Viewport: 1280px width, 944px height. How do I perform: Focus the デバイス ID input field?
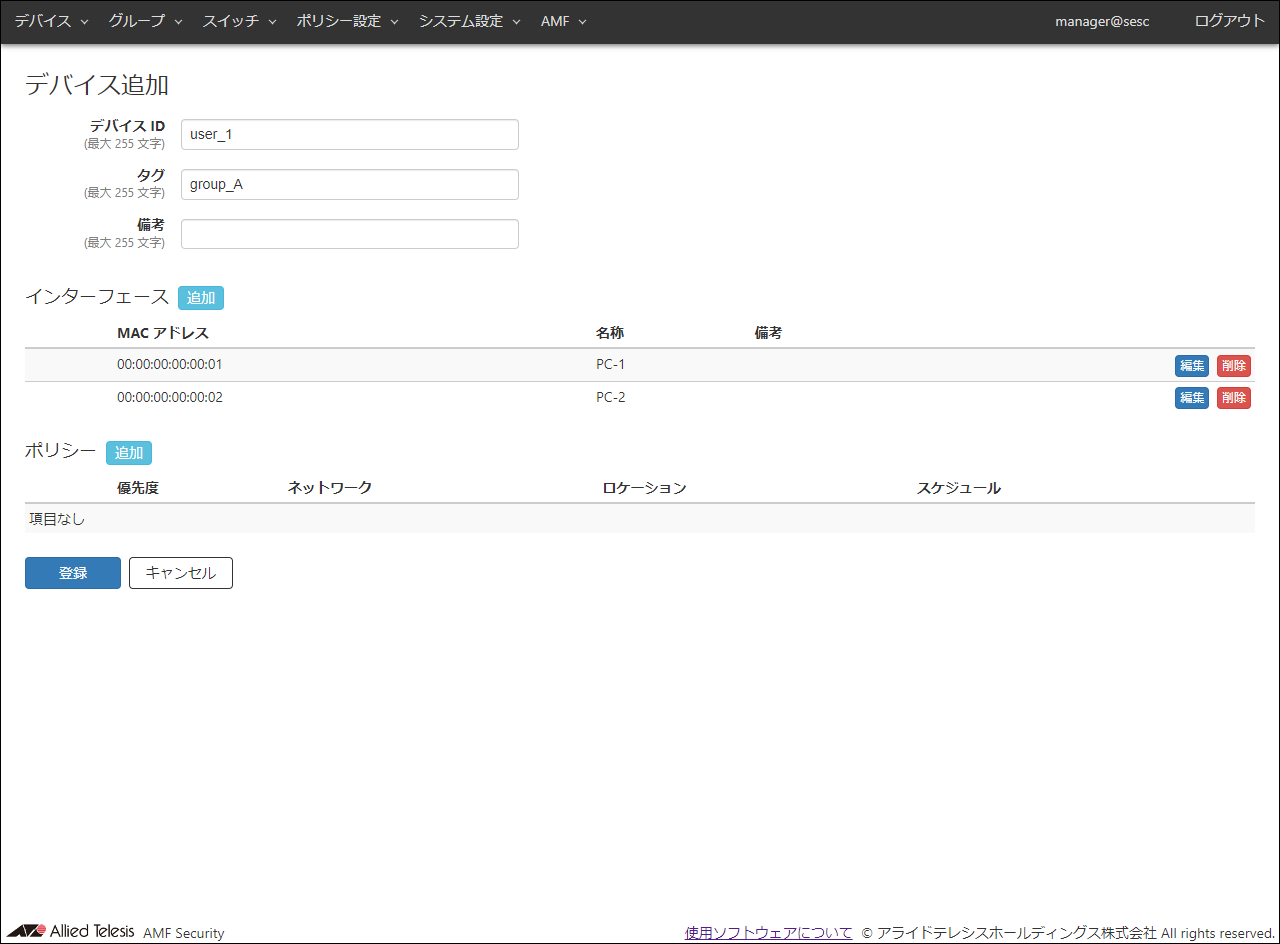click(x=349, y=134)
